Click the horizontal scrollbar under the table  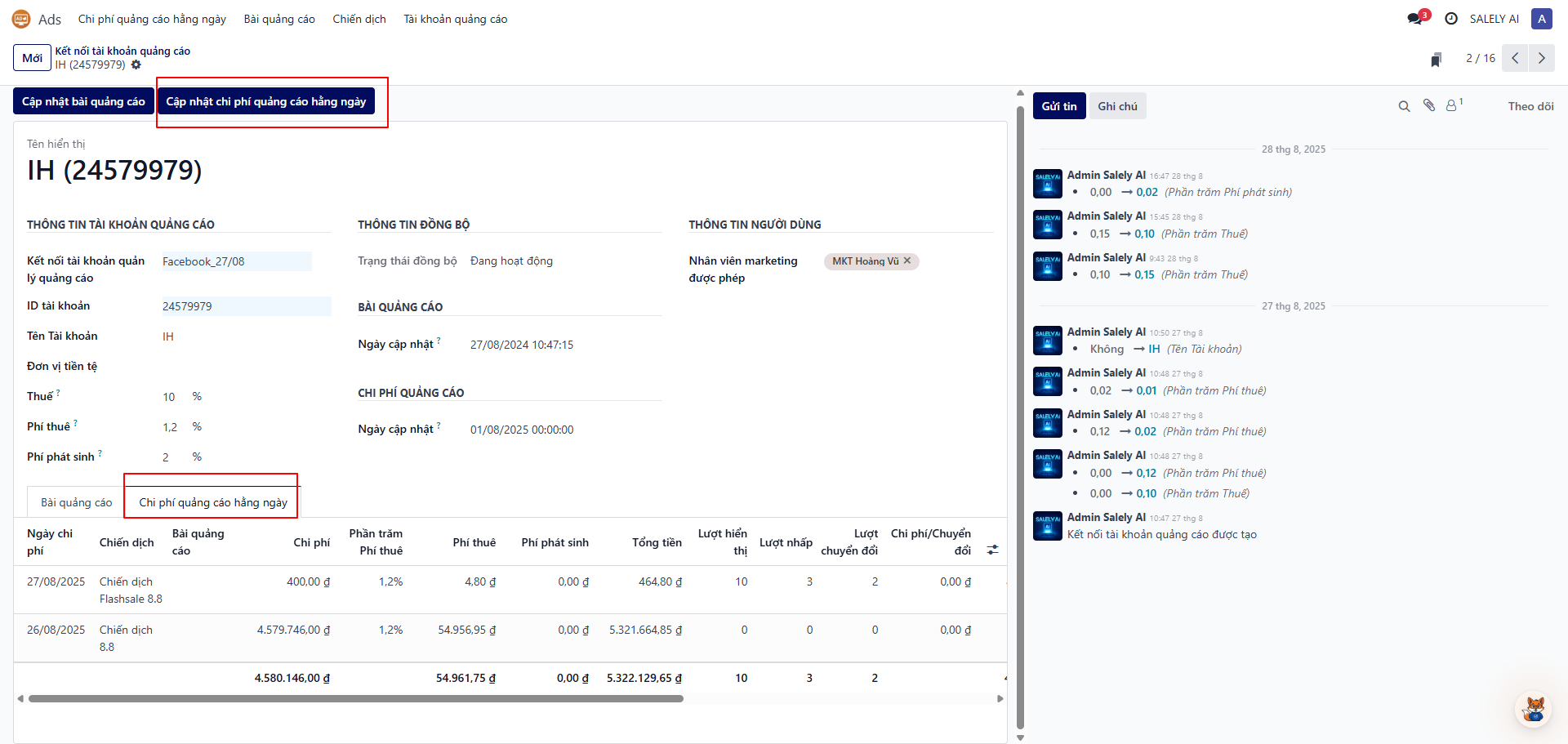355,698
